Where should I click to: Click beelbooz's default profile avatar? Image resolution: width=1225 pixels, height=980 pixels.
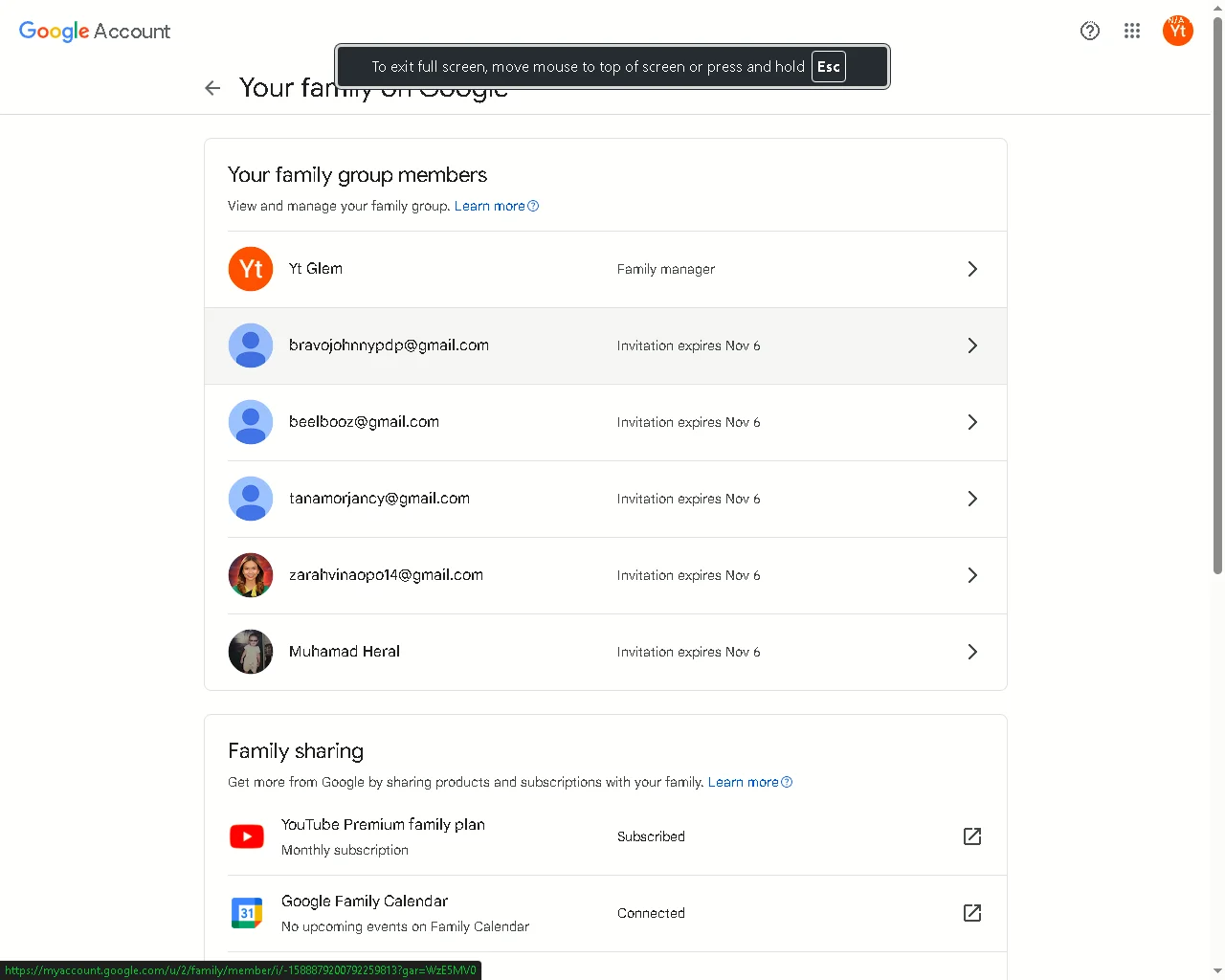pos(251,422)
